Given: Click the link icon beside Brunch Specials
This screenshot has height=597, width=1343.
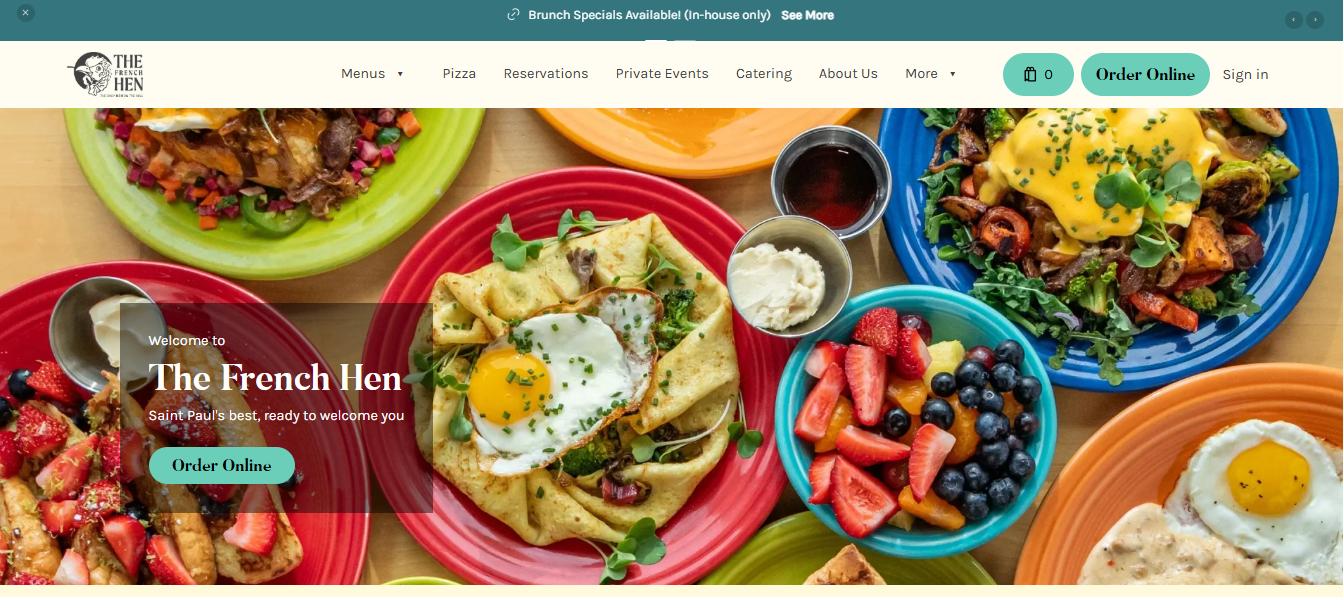Looking at the screenshot, I should 514,15.
